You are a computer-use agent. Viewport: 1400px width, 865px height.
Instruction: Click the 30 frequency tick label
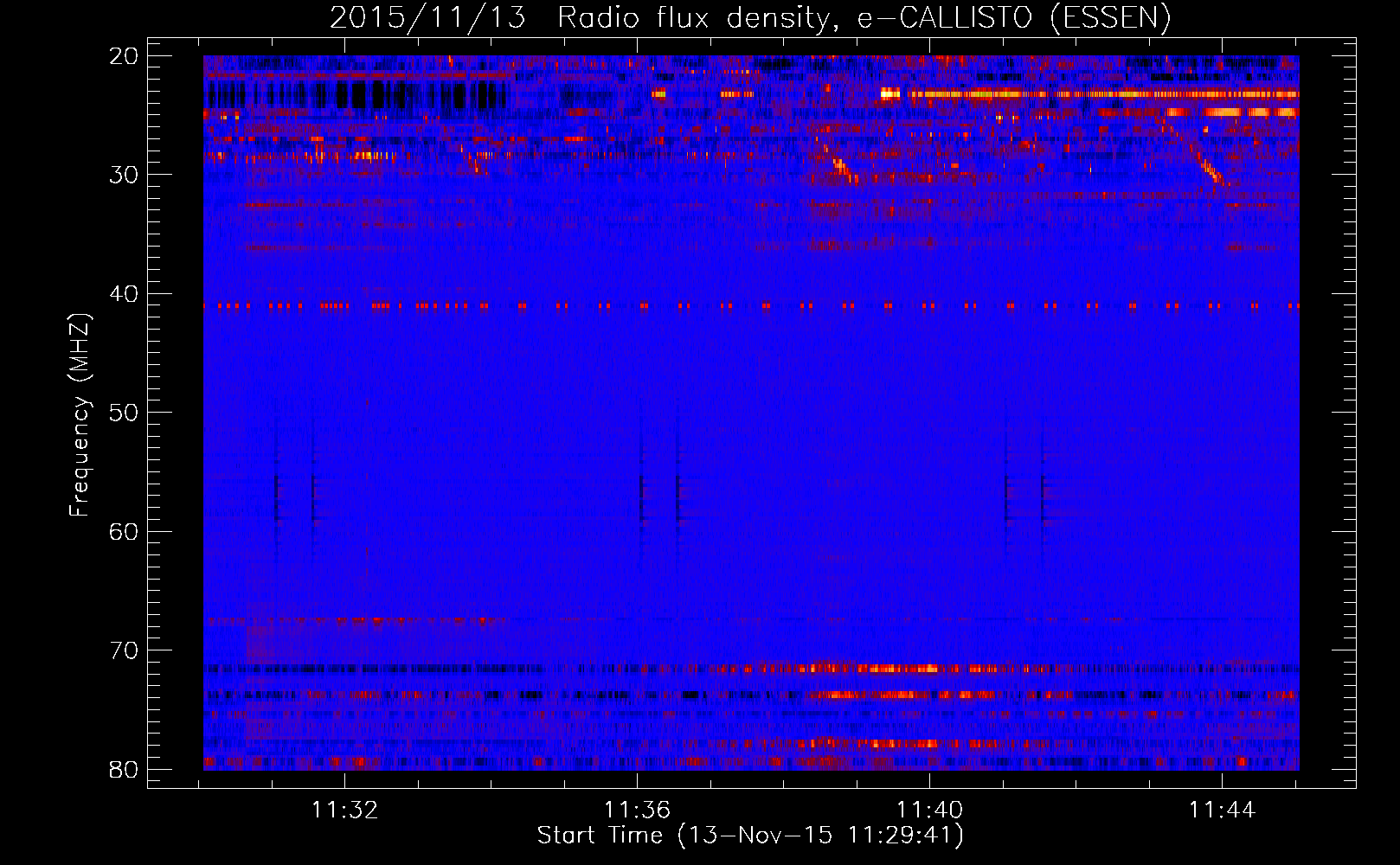(x=125, y=175)
